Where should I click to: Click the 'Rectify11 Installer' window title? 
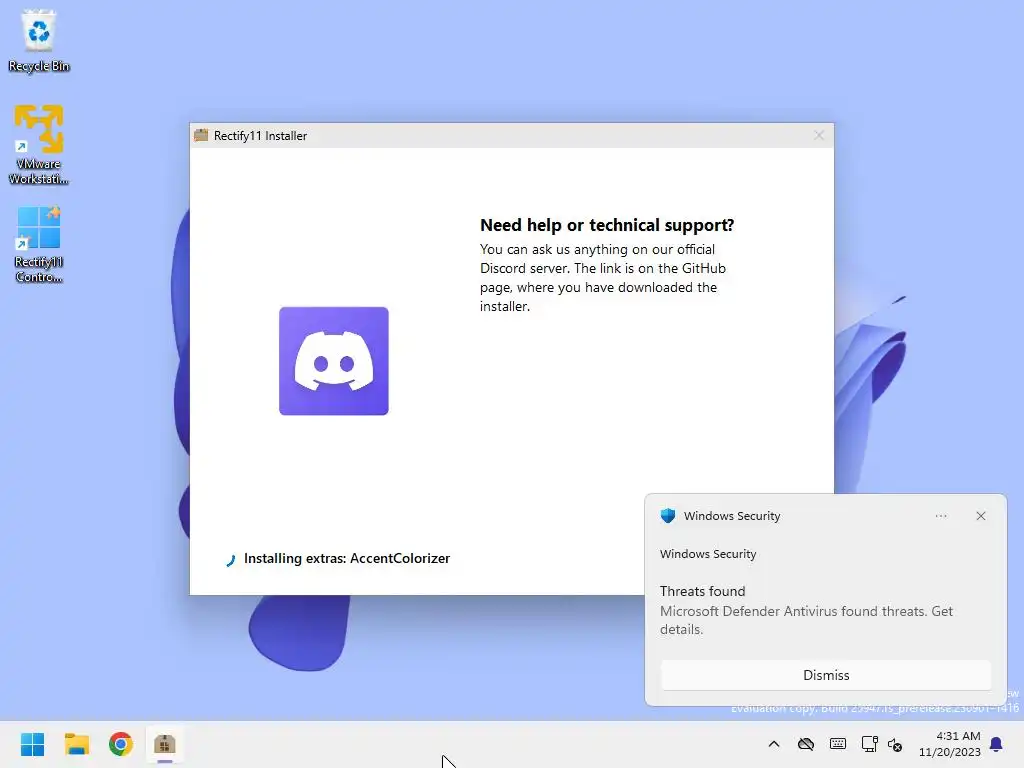click(261, 136)
